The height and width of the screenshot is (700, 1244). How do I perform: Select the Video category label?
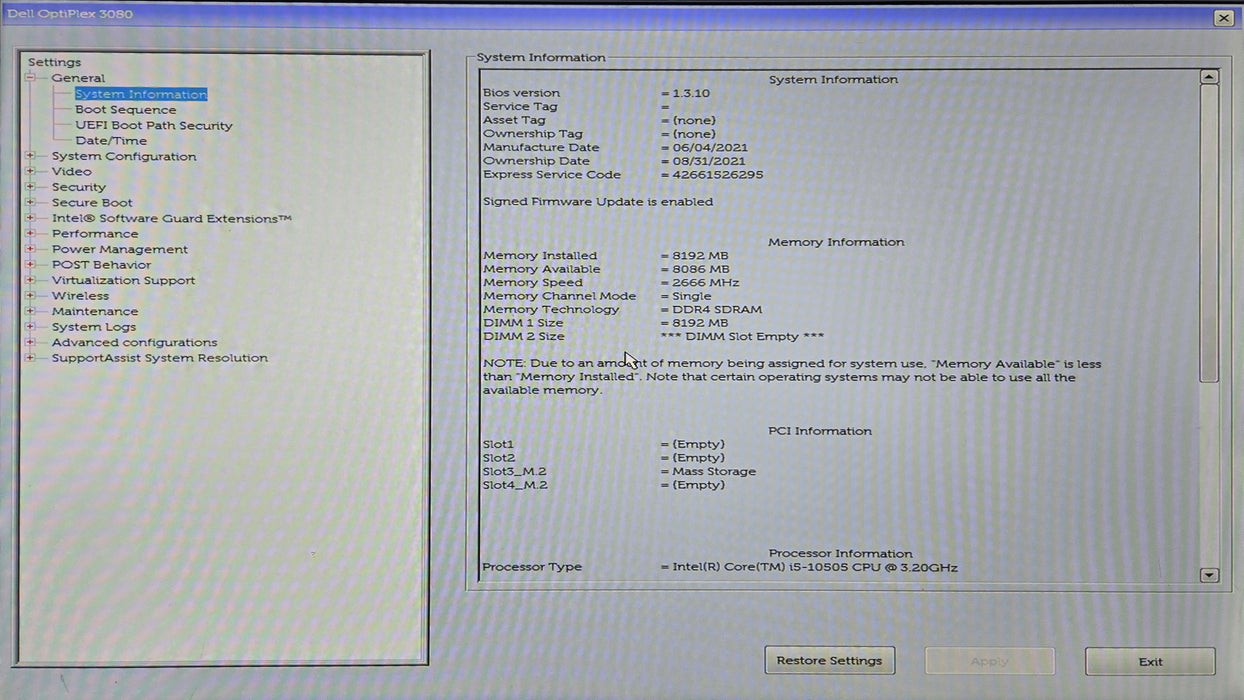[x=72, y=172]
